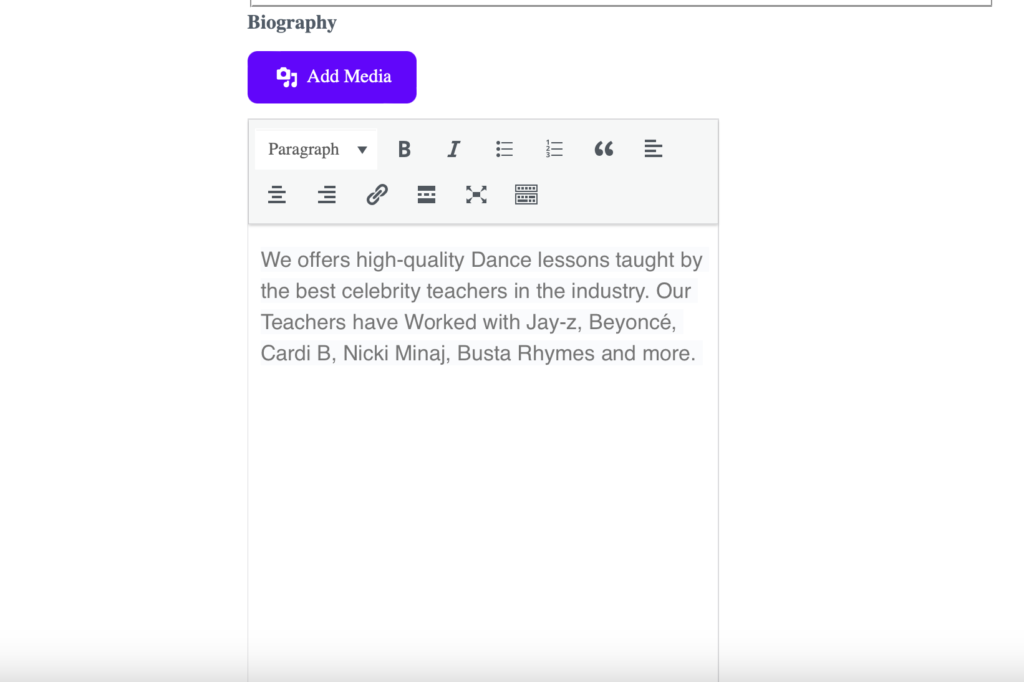The height and width of the screenshot is (682, 1024).
Task: Align text right
Action: 327,195
